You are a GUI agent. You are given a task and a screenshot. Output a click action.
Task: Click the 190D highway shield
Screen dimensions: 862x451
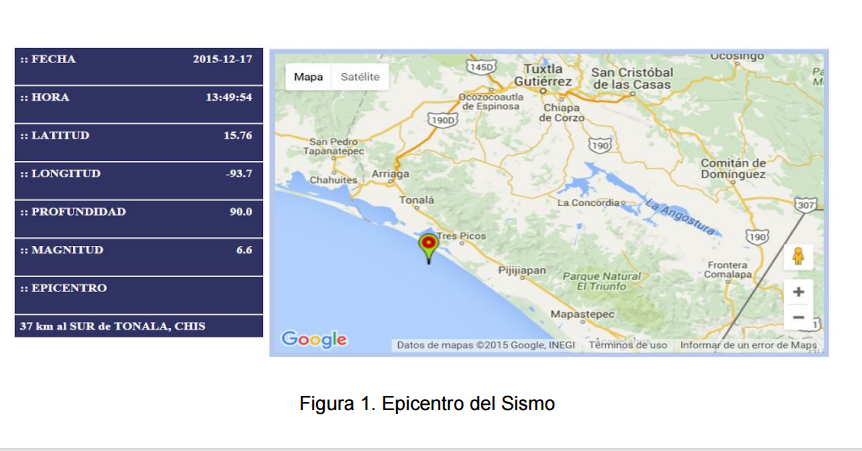(x=442, y=119)
